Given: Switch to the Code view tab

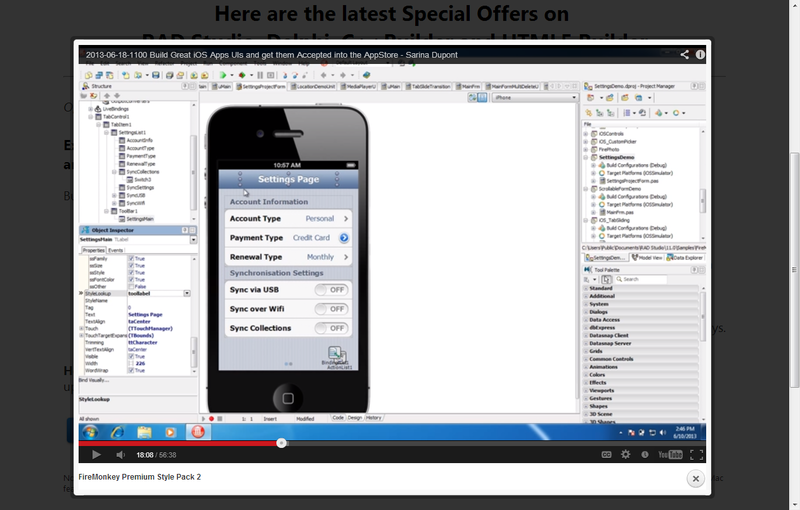Looking at the screenshot, I should pyautogui.click(x=338, y=418).
